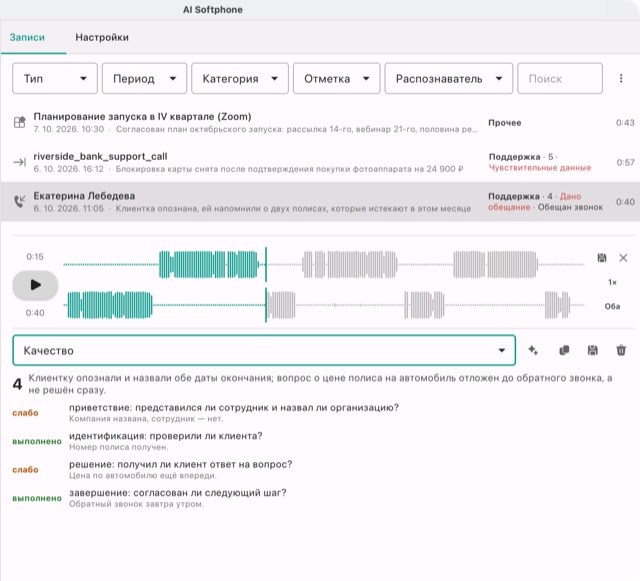Save the audio with the player save icon
This screenshot has width=640, height=581.
coord(602,258)
